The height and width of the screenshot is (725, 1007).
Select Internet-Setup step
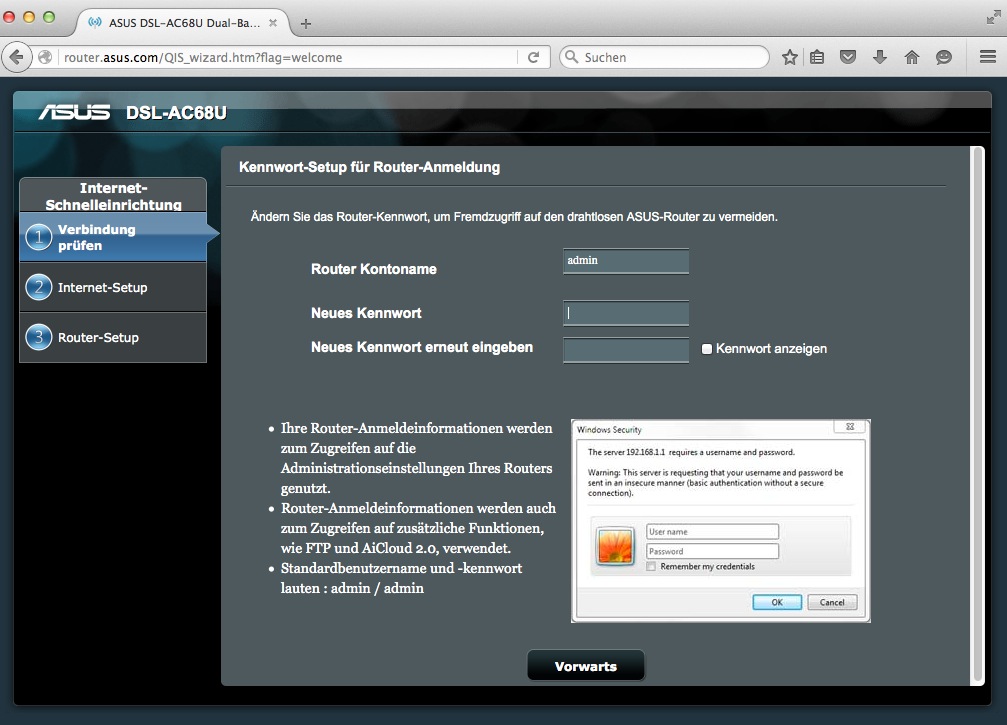pos(113,287)
